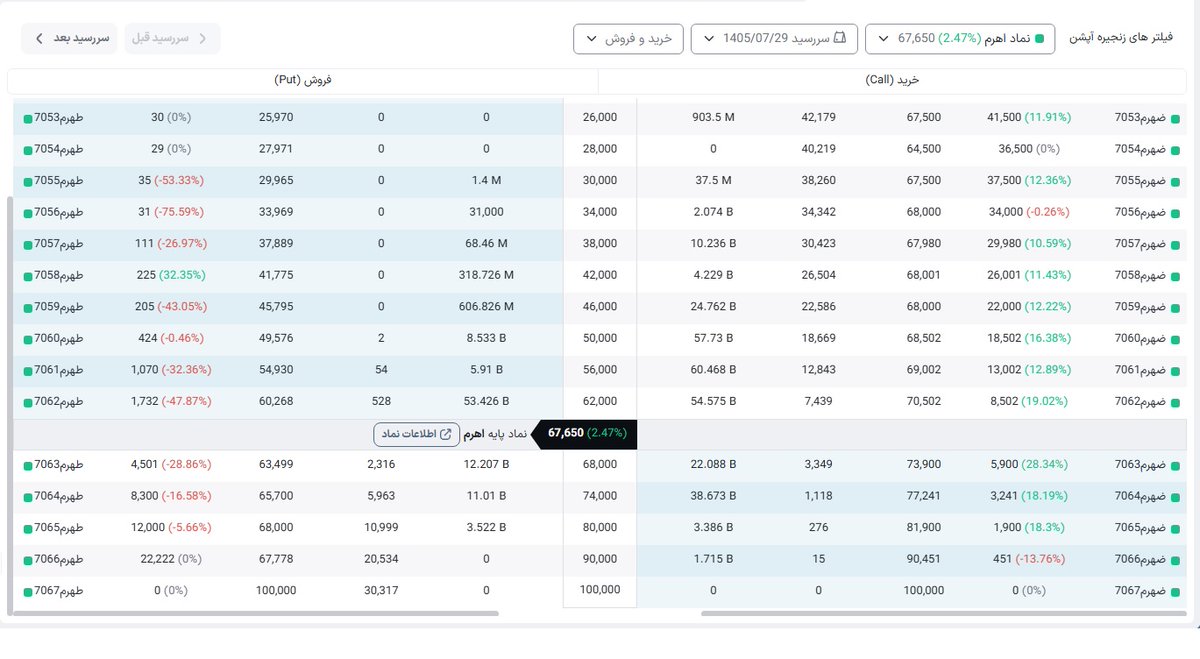The image size is (1200, 659).
Task: Expand the سررسید 1405/07/29 expiry dropdown
Action: point(774,39)
